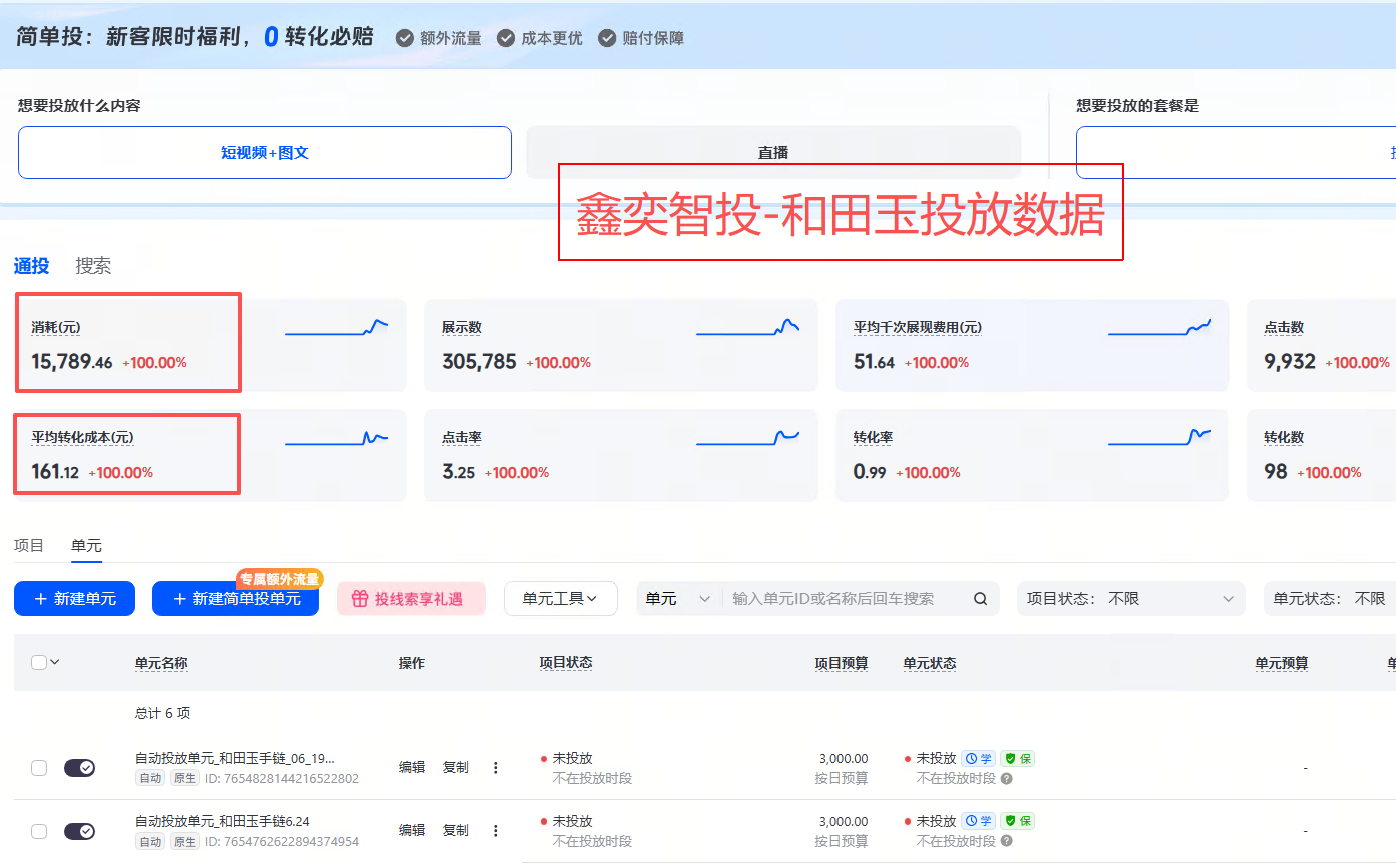
Task: Click the 平均转化成本 161.12 value
Action: (55, 472)
